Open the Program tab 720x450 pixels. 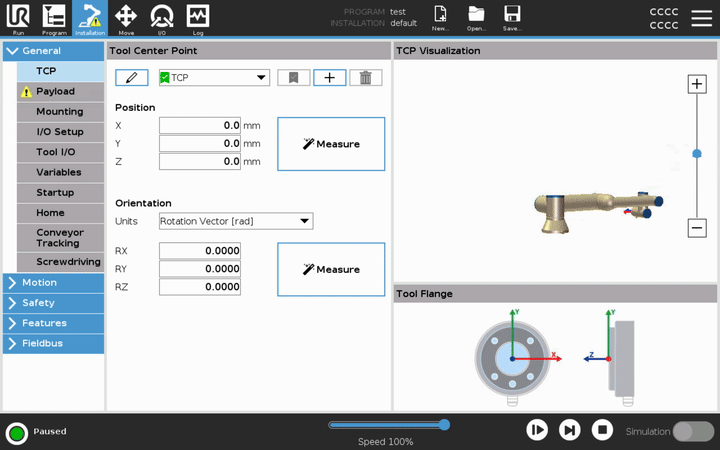(54, 18)
